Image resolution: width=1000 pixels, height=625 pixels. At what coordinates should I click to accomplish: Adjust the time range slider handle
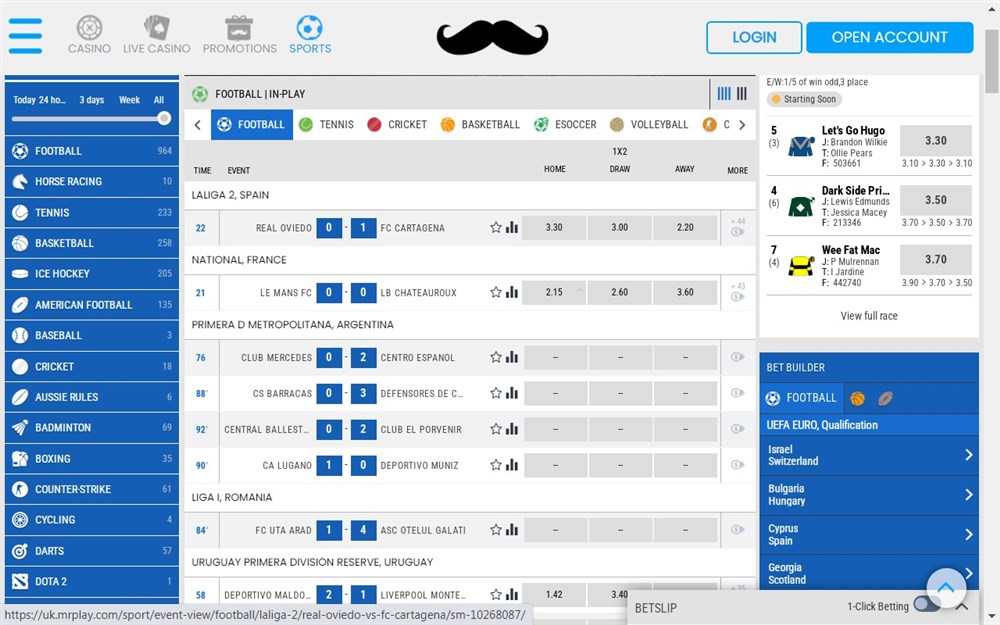(x=164, y=118)
